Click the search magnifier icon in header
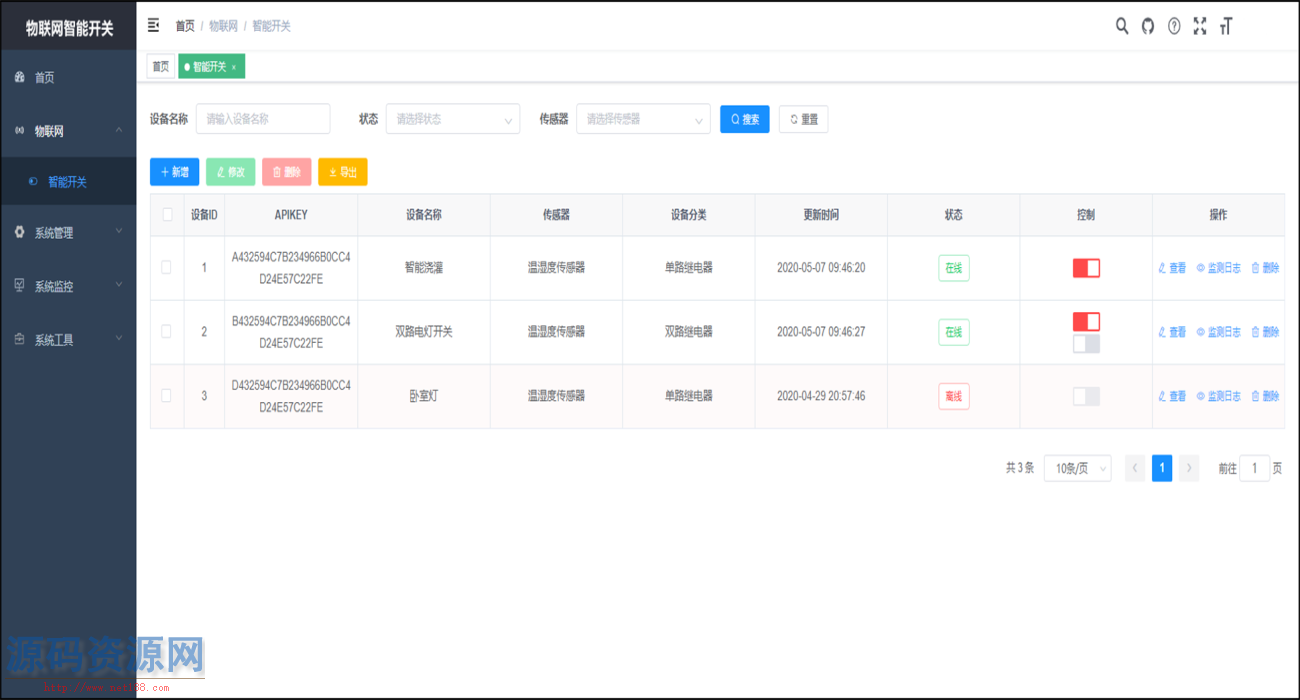1300x700 pixels. 1122,26
